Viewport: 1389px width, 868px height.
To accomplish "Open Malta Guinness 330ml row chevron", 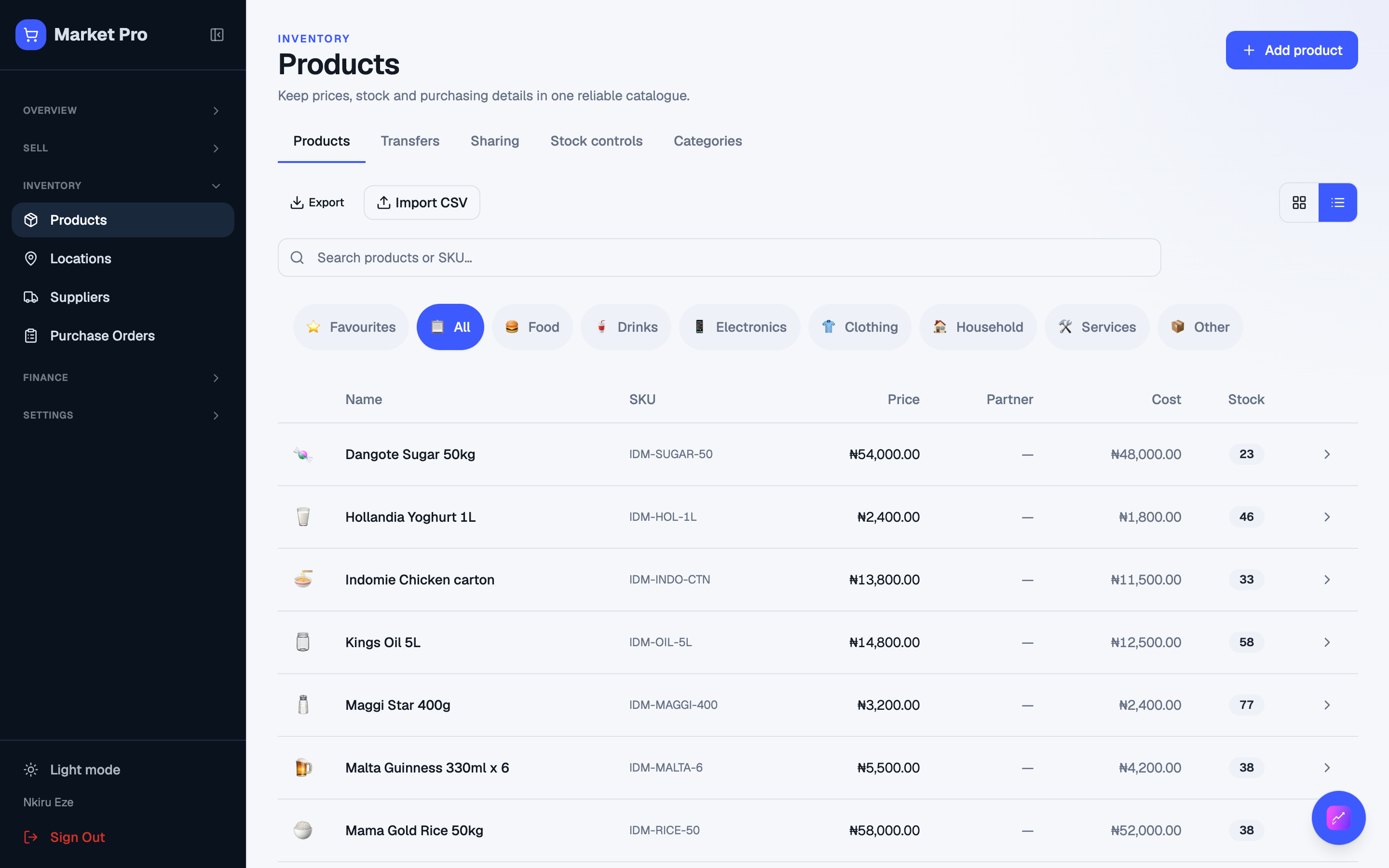I will tap(1327, 767).
